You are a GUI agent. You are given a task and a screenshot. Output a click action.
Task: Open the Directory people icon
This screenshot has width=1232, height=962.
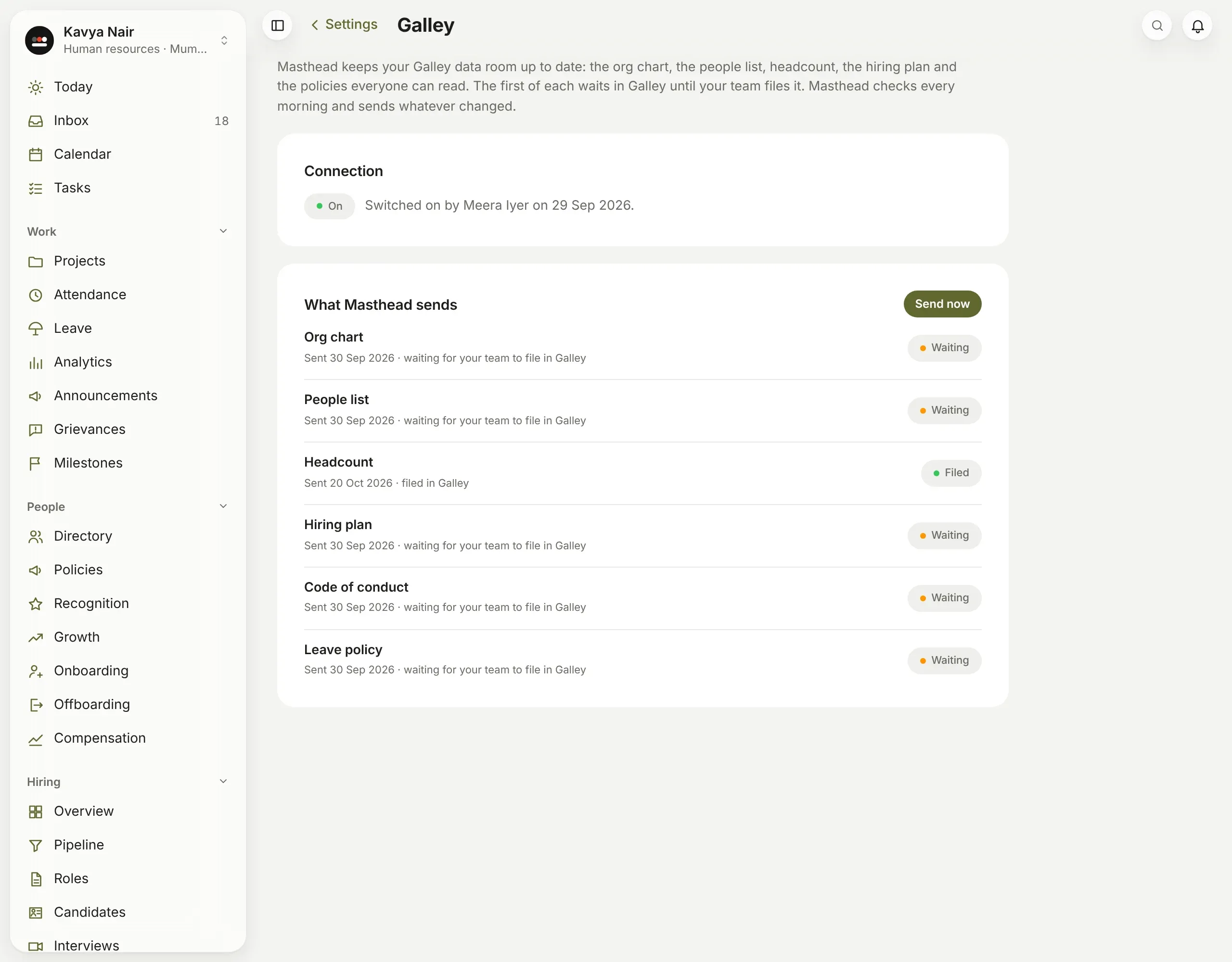click(36, 537)
